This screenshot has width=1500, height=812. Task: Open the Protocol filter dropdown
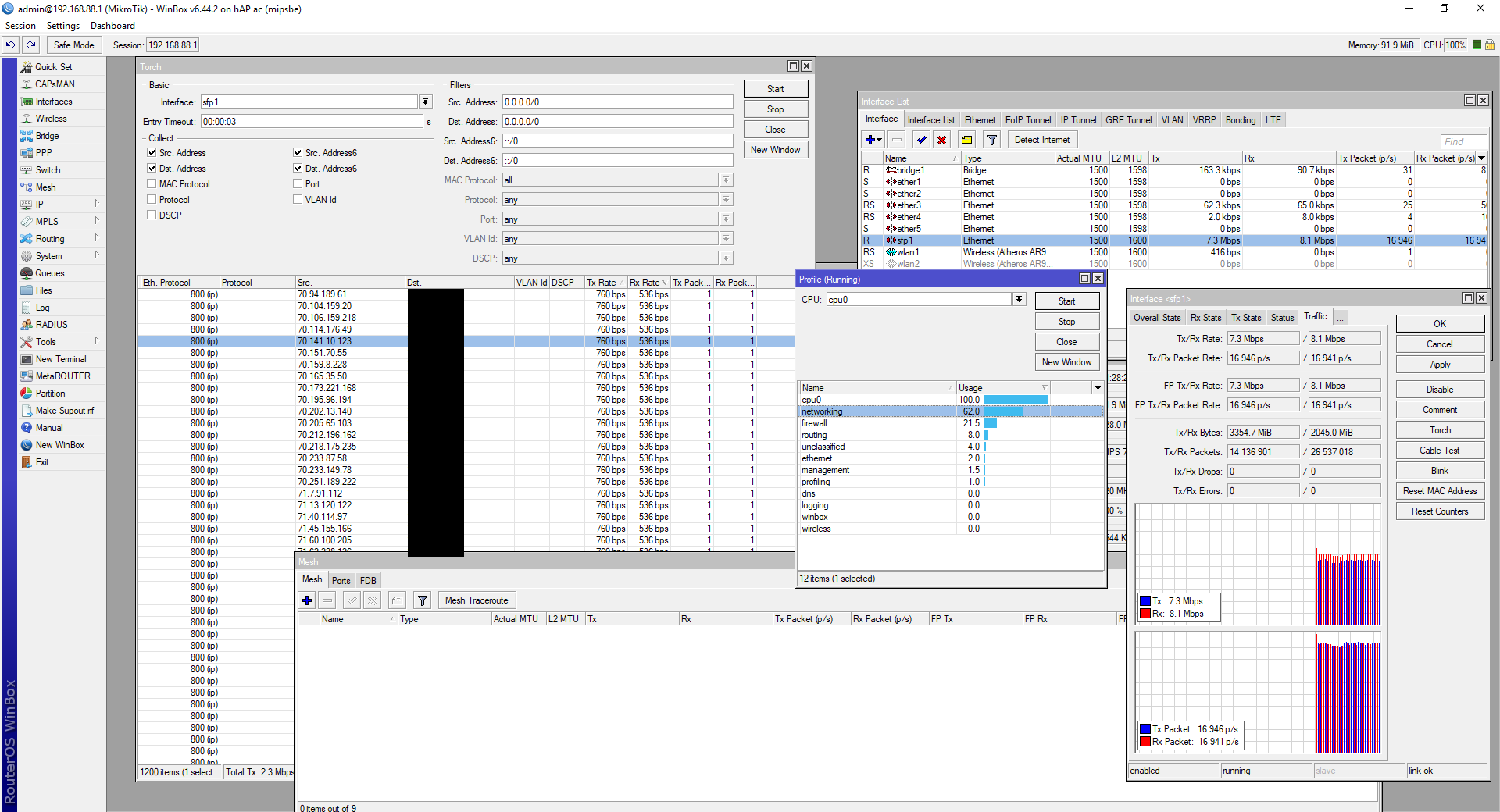tap(727, 200)
